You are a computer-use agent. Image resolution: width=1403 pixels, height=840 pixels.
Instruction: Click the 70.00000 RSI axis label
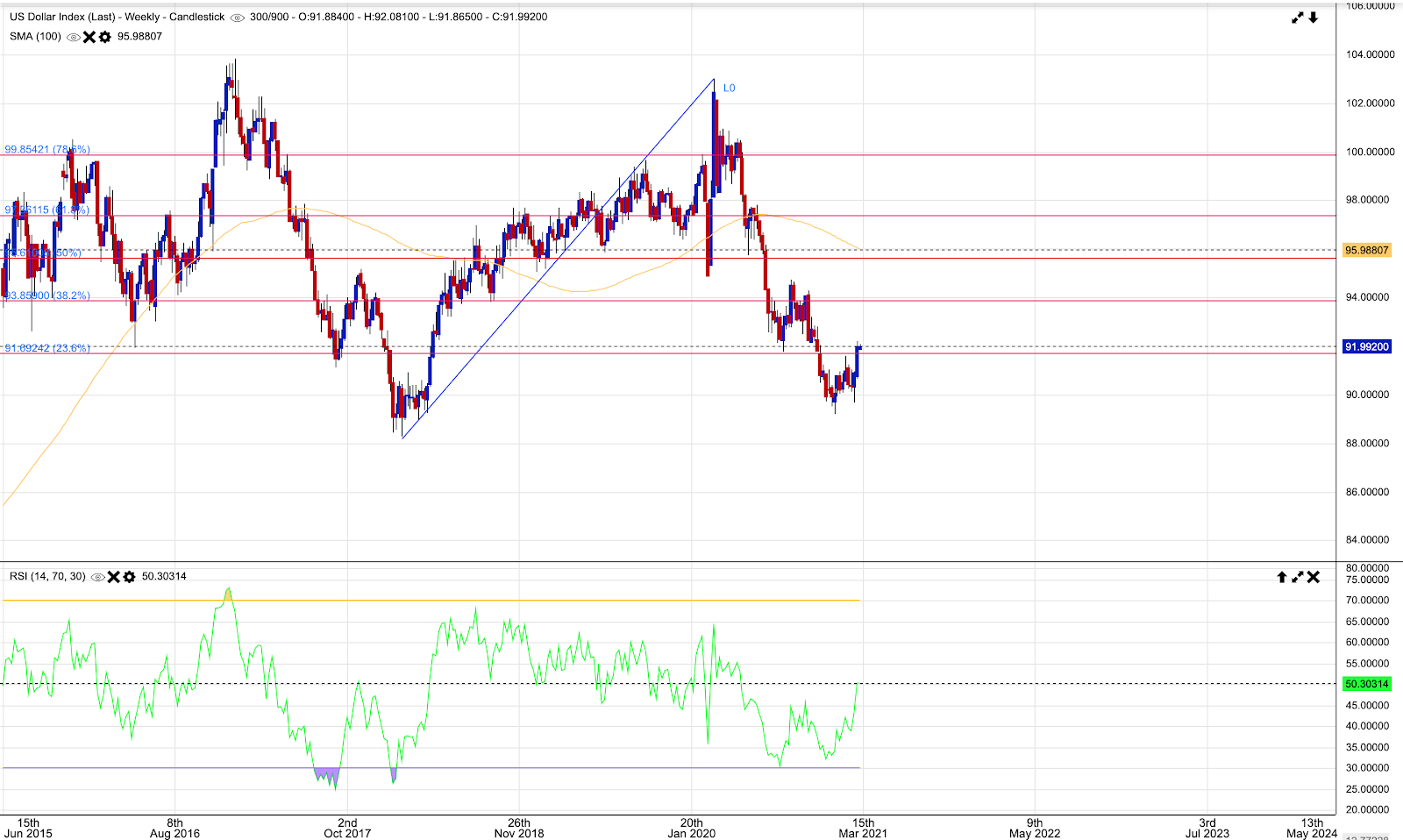(1368, 601)
